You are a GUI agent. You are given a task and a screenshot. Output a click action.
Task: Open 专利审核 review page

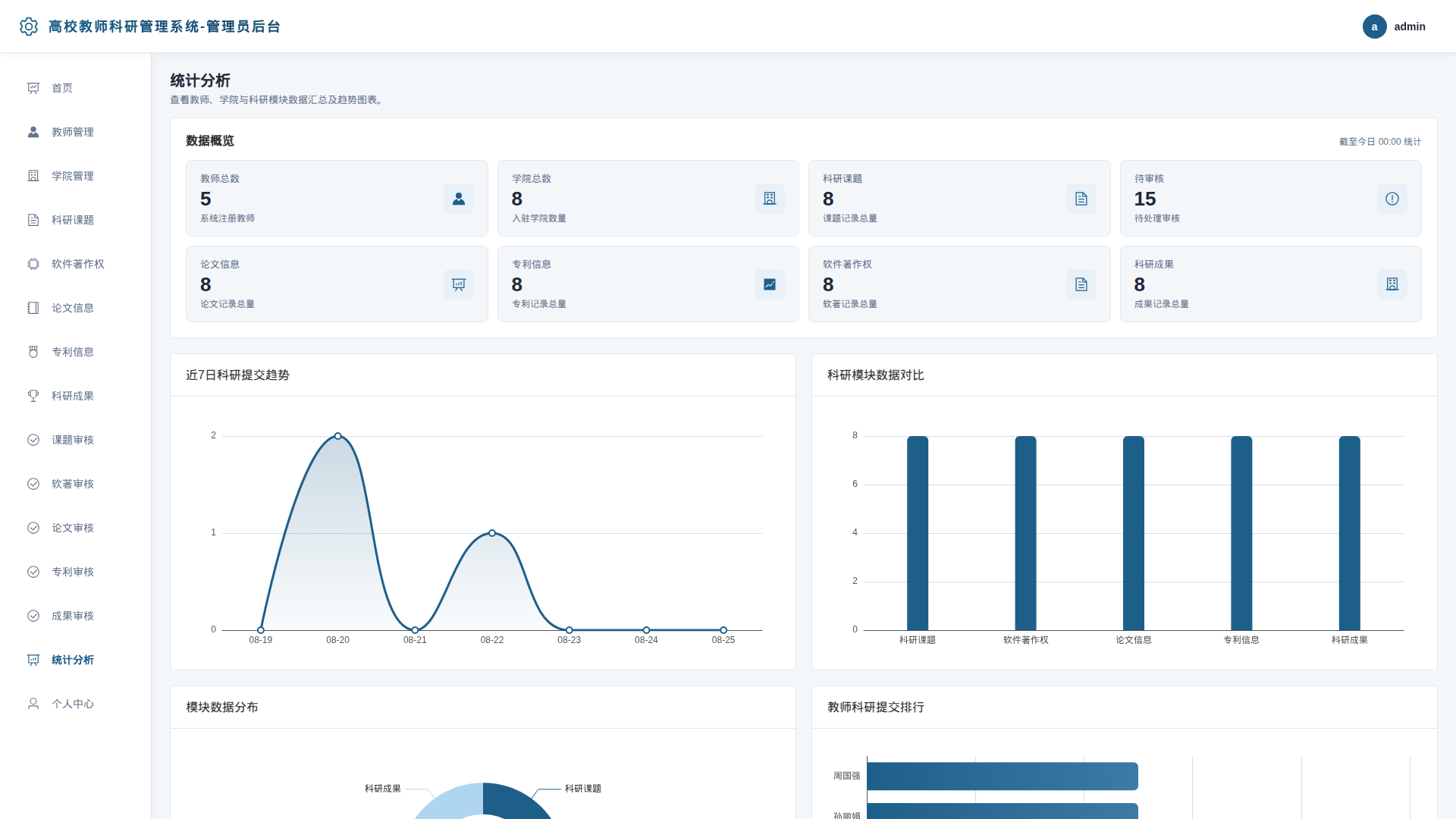tap(76, 572)
